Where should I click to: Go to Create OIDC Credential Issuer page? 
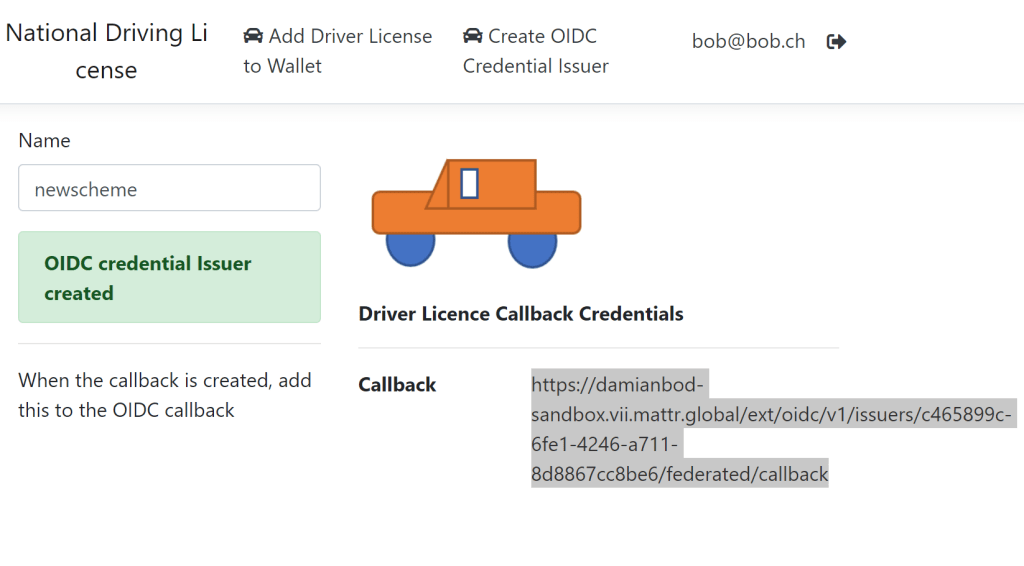click(536, 51)
